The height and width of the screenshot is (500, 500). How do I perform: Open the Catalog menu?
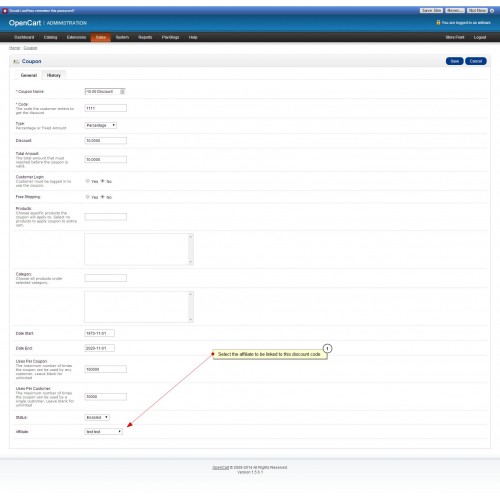[x=50, y=37]
